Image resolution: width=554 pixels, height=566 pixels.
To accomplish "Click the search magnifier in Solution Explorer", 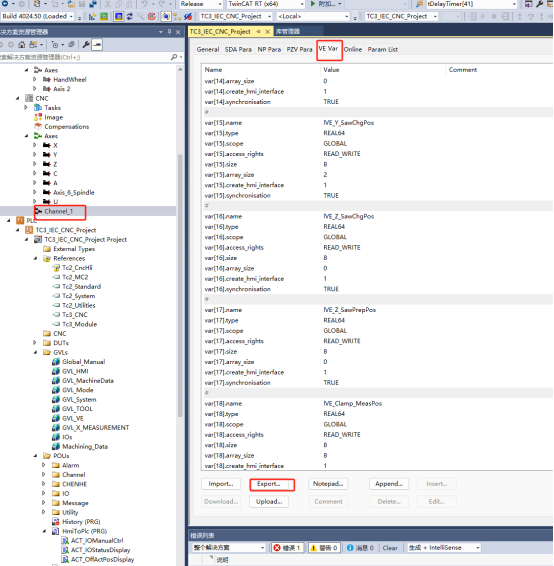I will (174, 57).
